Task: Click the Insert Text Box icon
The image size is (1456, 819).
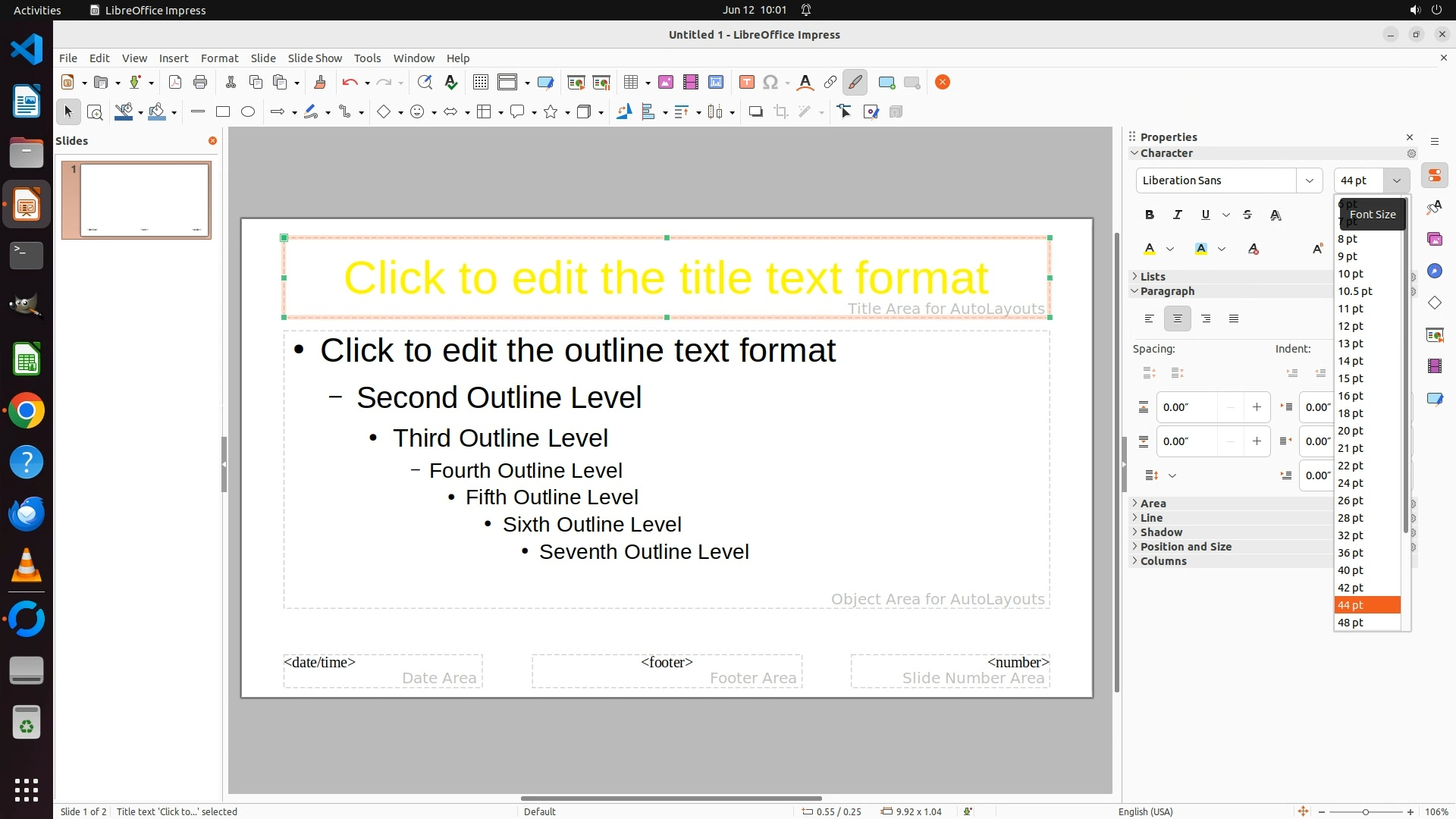Action: coord(746,83)
